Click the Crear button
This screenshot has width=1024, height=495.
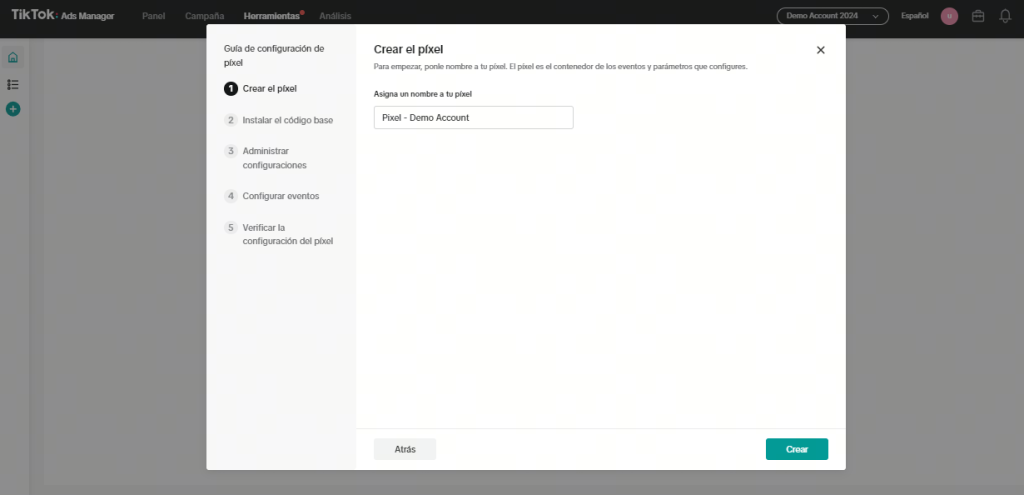tap(797, 449)
